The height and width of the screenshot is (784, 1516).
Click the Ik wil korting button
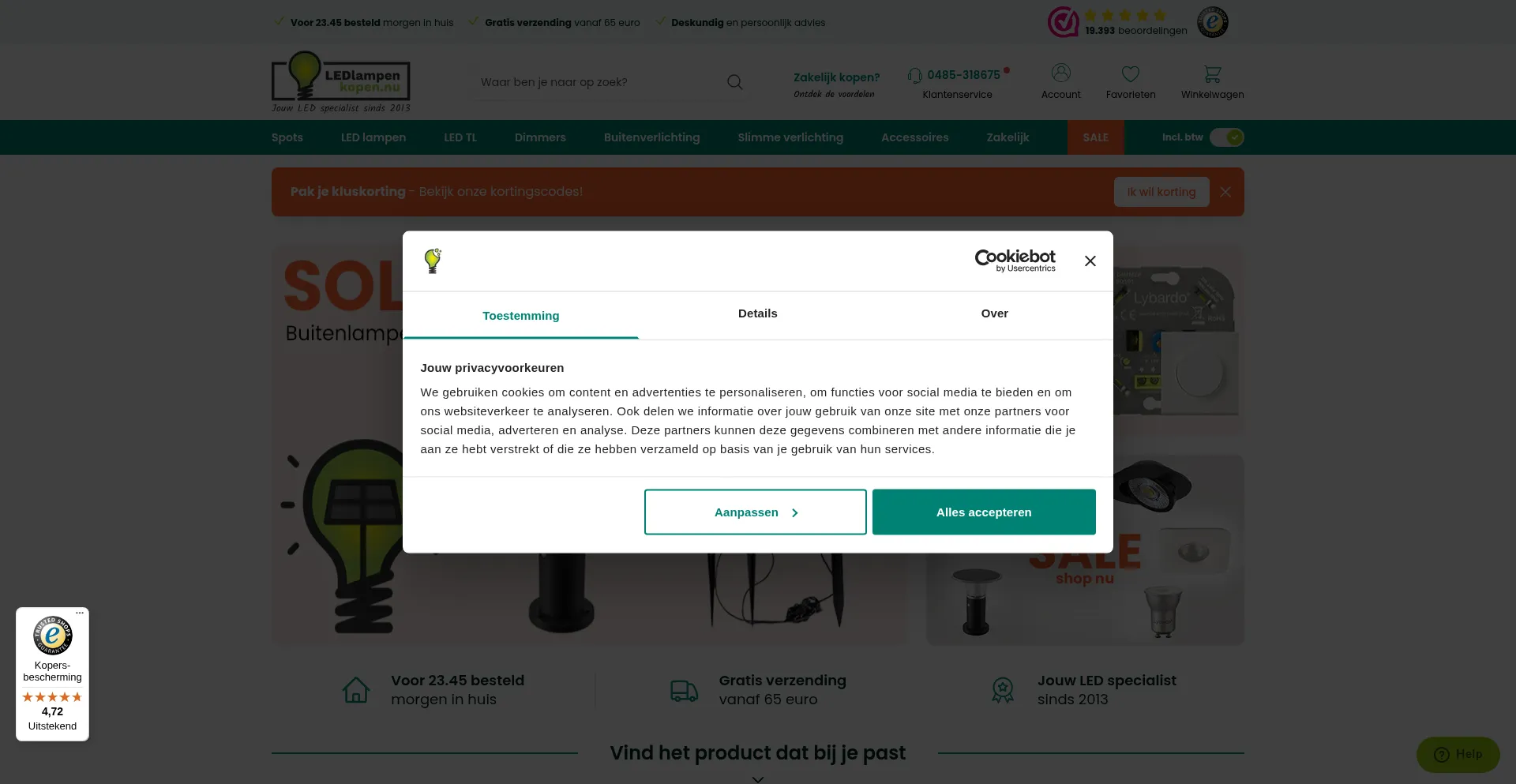(1161, 192)
